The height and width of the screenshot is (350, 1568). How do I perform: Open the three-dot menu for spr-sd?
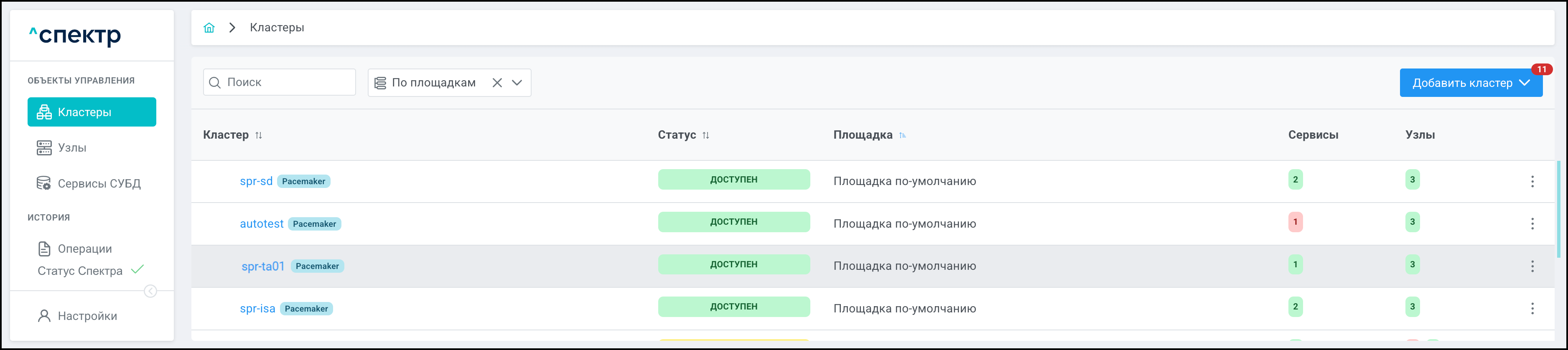1532,181
